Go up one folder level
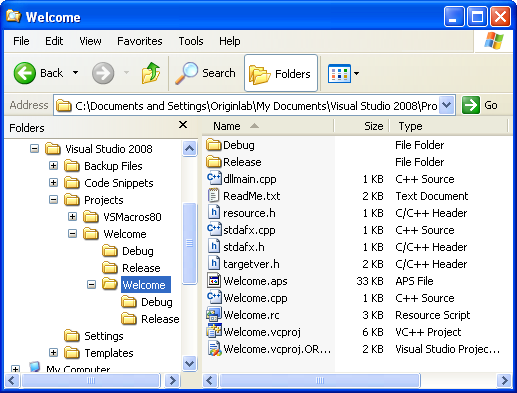The width and height of the screenshot is (517, 393). pyautogui.click(x=151, y=73)
